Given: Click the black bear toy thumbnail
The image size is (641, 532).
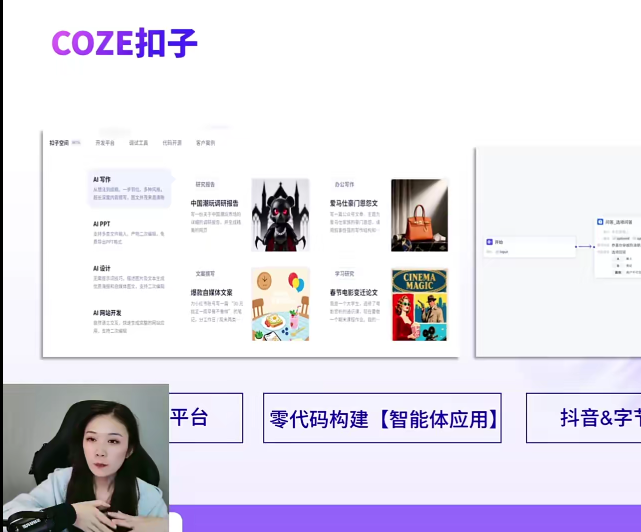Looking at the screenshot, I should [x=280, y=215].
